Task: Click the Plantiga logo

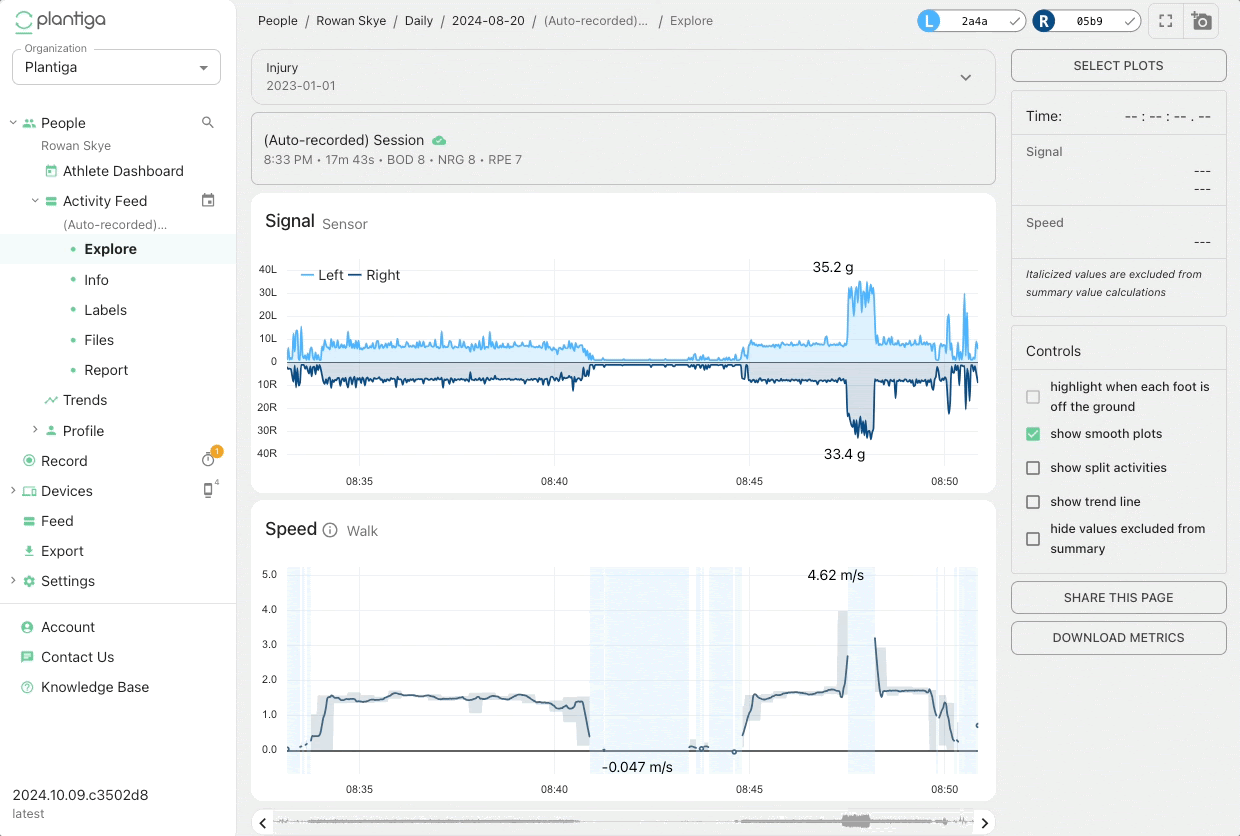Action: click(x=60, y=19)
